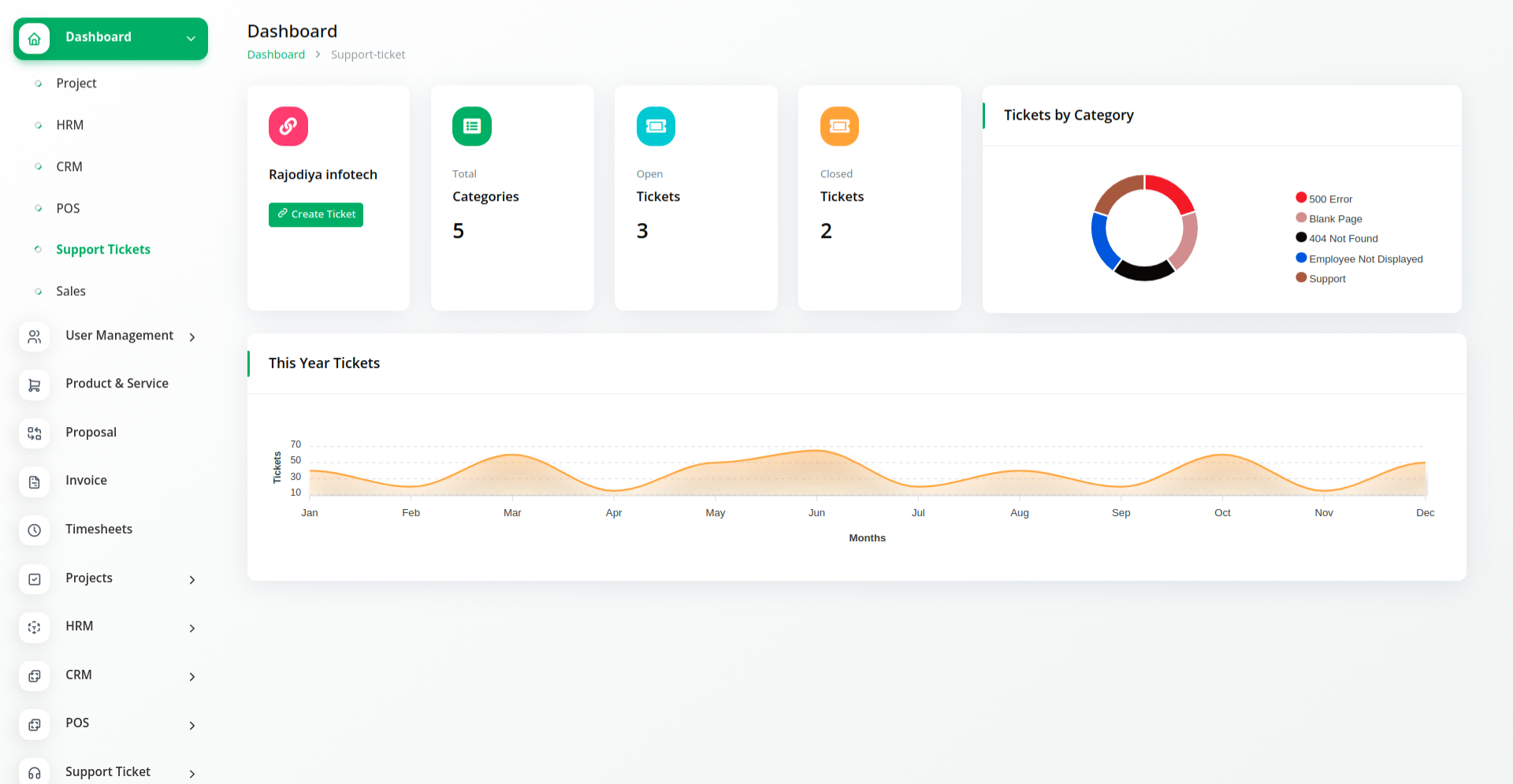Open the CRM dashboard submenu item

69,167
